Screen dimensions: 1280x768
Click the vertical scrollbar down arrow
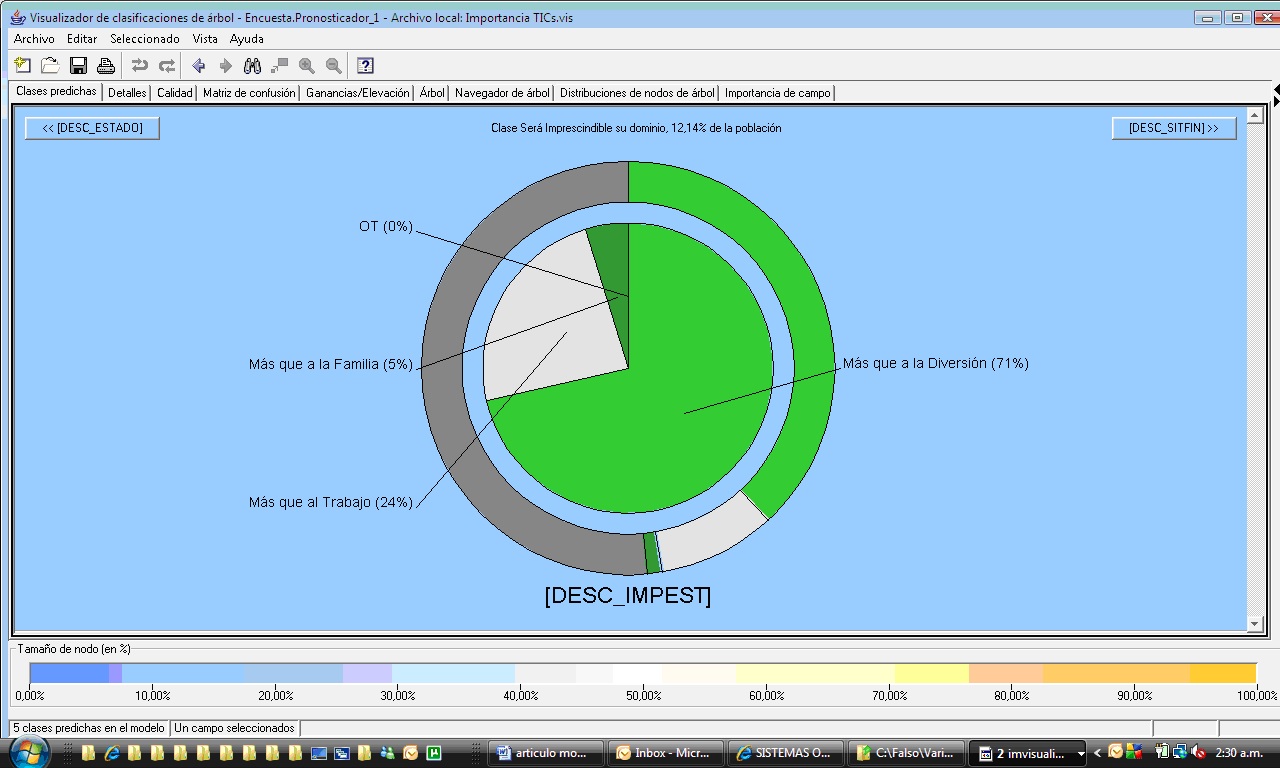(1255, 624)
